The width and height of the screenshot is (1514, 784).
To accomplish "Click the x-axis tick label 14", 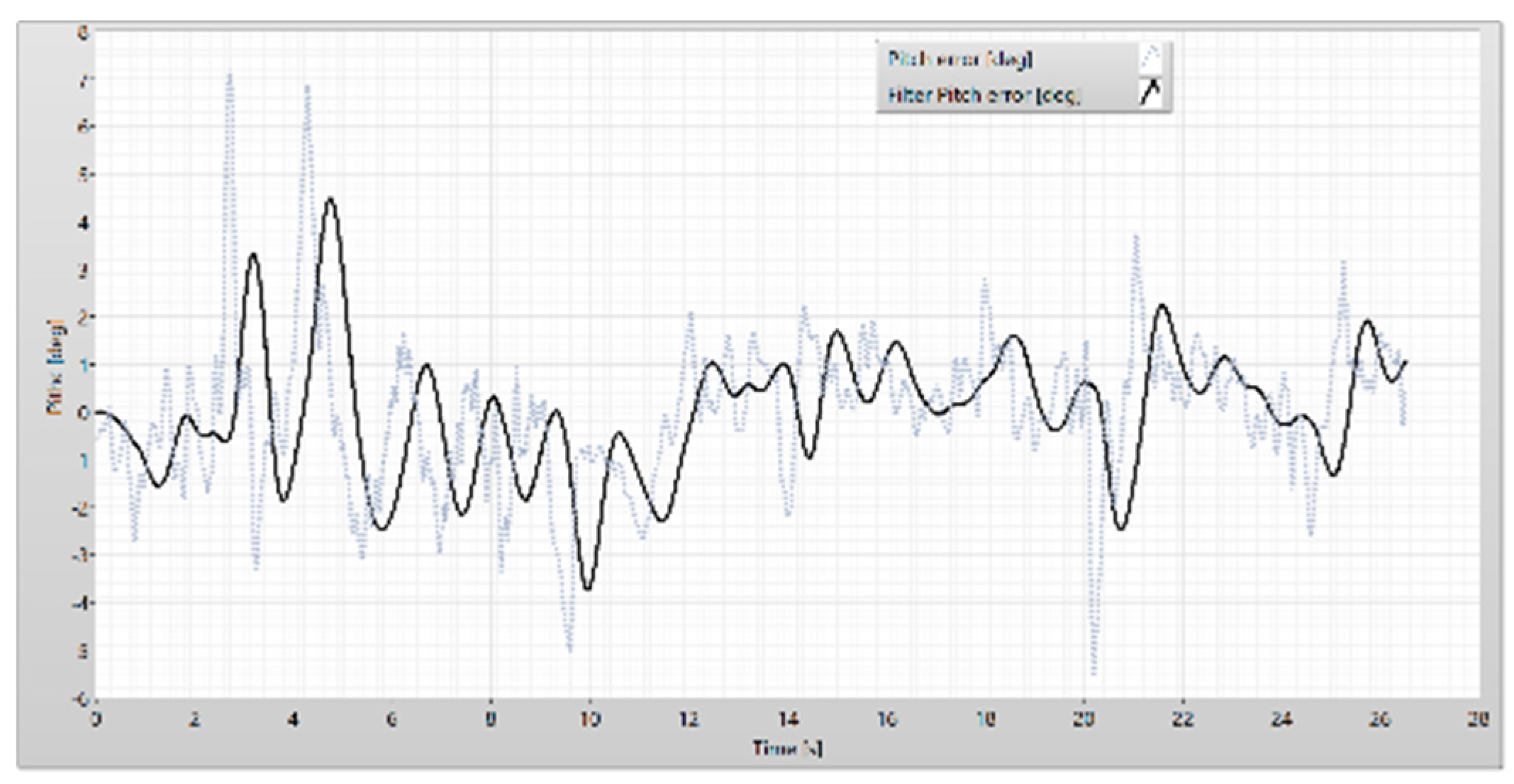I will click(787, 719).
